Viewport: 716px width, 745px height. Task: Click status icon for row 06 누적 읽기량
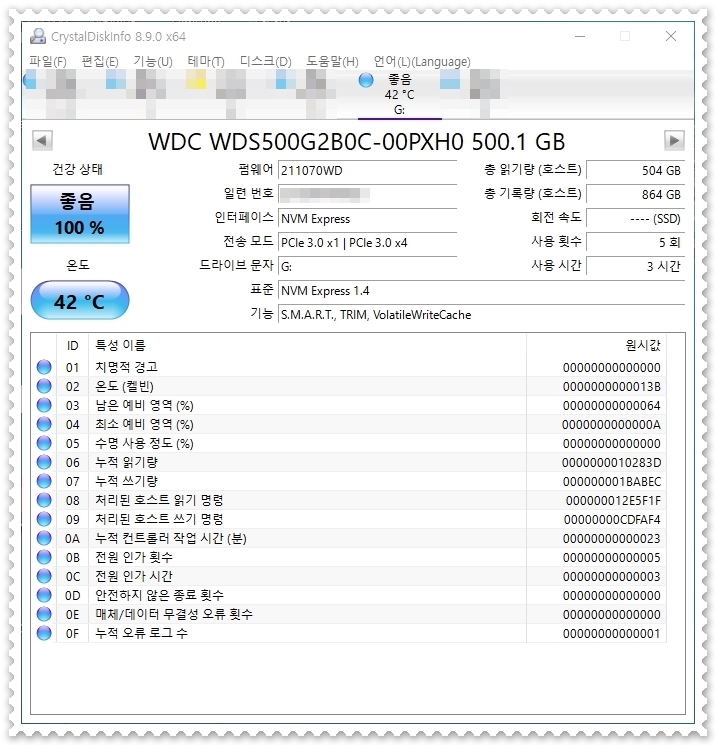click(x=44, y=462)
